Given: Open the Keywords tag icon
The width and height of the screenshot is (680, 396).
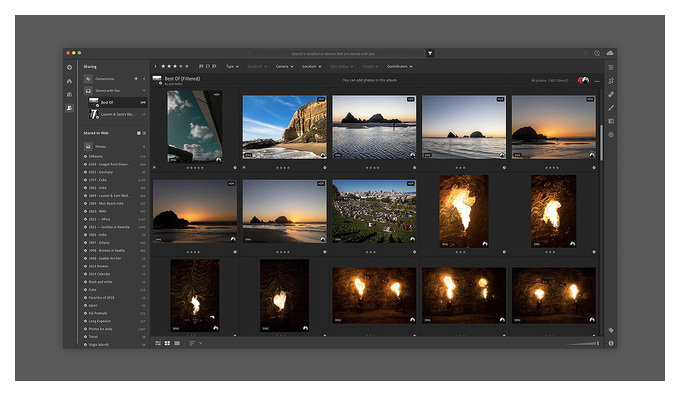Looking at the screenshot, I should pyautogui.click(x=611, y=330).
